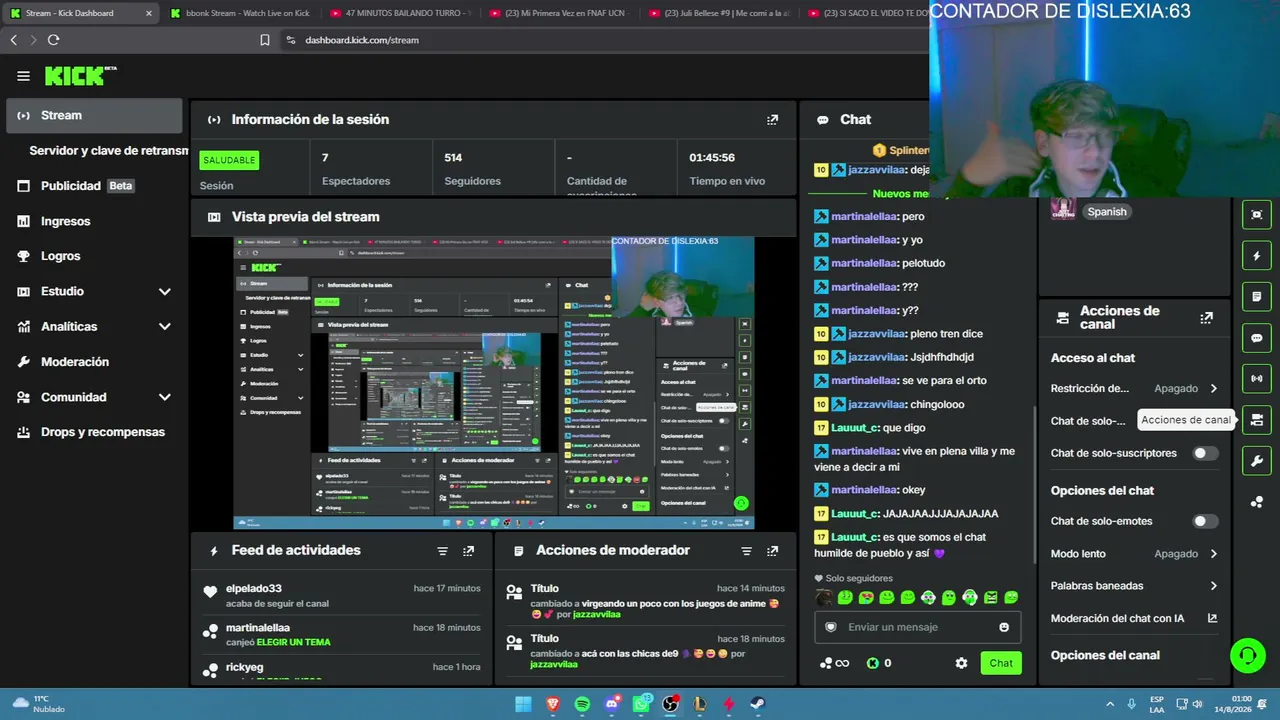Open the hamburger menu beside Kick logo

pos(23,76)
